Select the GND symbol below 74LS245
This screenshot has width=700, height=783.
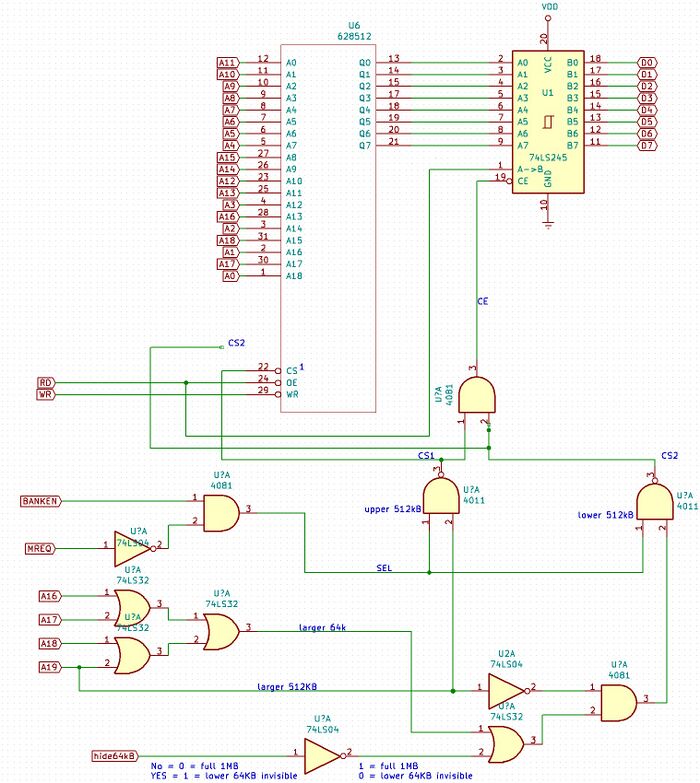pos(549,225)
